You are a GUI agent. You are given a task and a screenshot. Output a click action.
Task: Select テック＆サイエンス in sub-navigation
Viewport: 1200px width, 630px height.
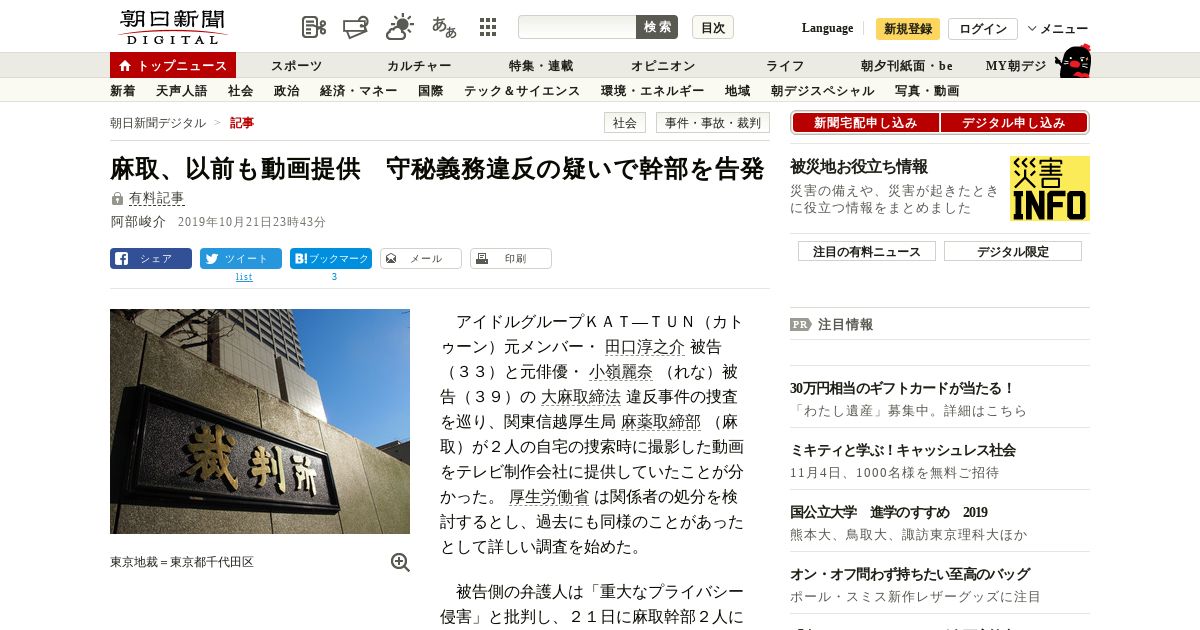click(x=522, y=91)
